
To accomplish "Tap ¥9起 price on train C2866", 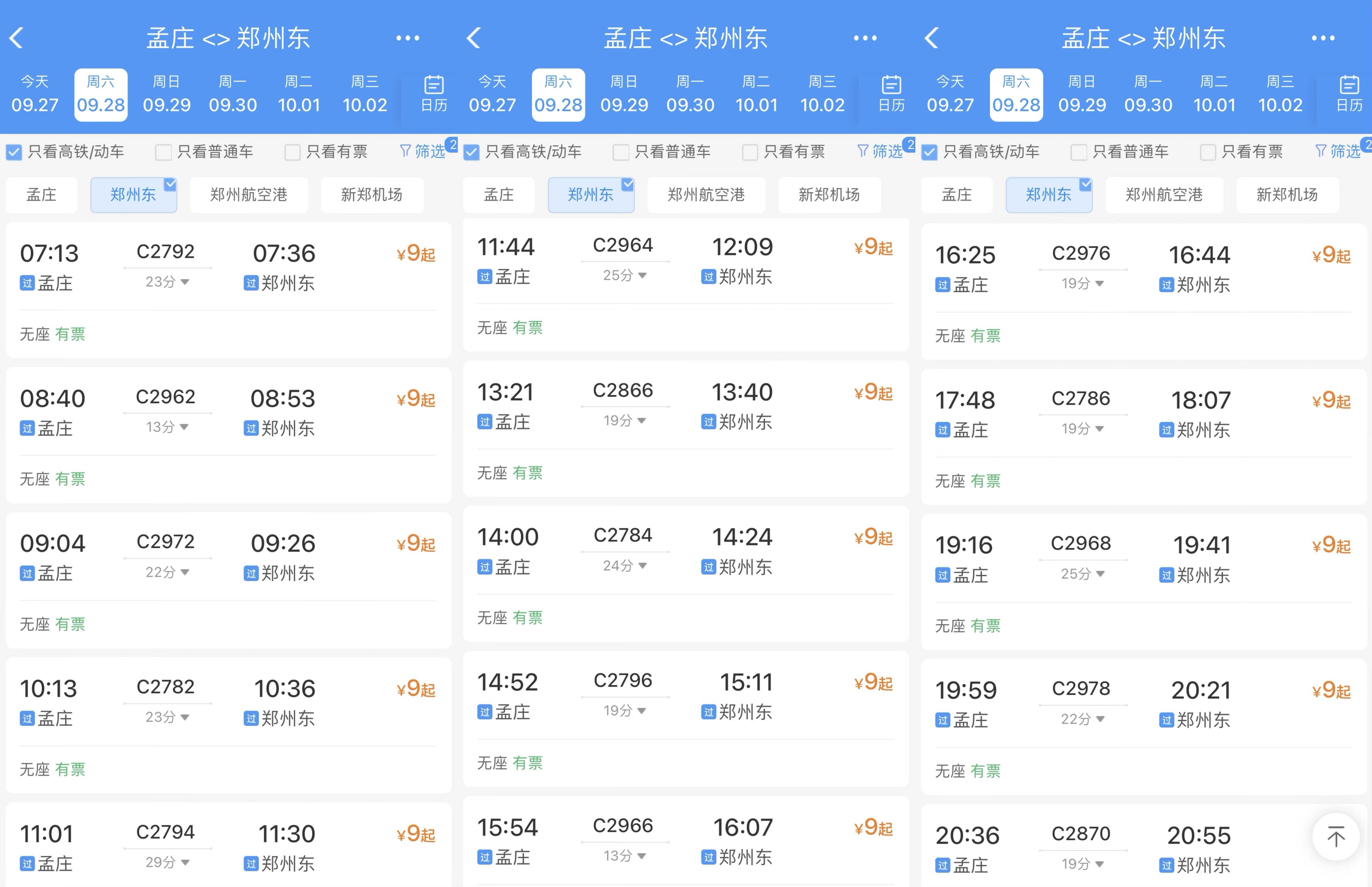I will point(874,393).
